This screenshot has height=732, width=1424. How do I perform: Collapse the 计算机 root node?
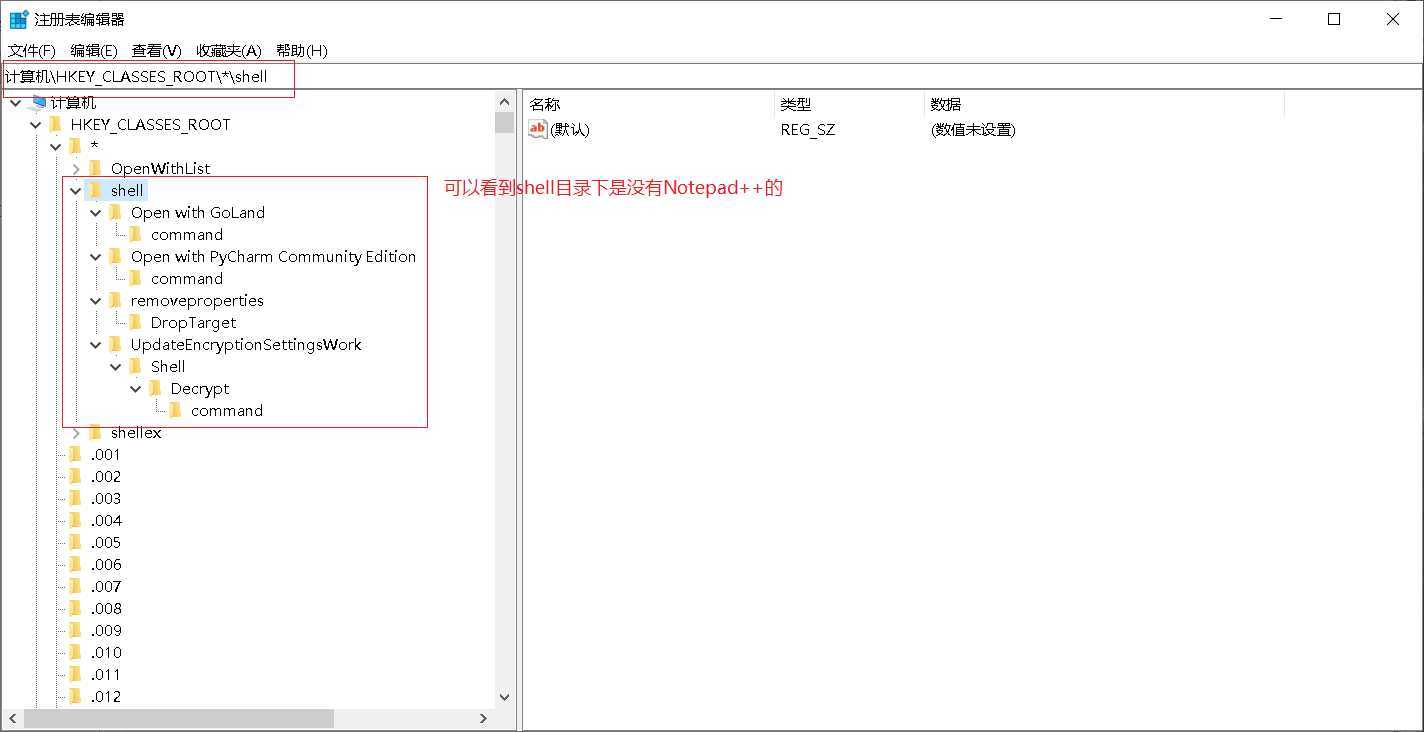[16, 102]
